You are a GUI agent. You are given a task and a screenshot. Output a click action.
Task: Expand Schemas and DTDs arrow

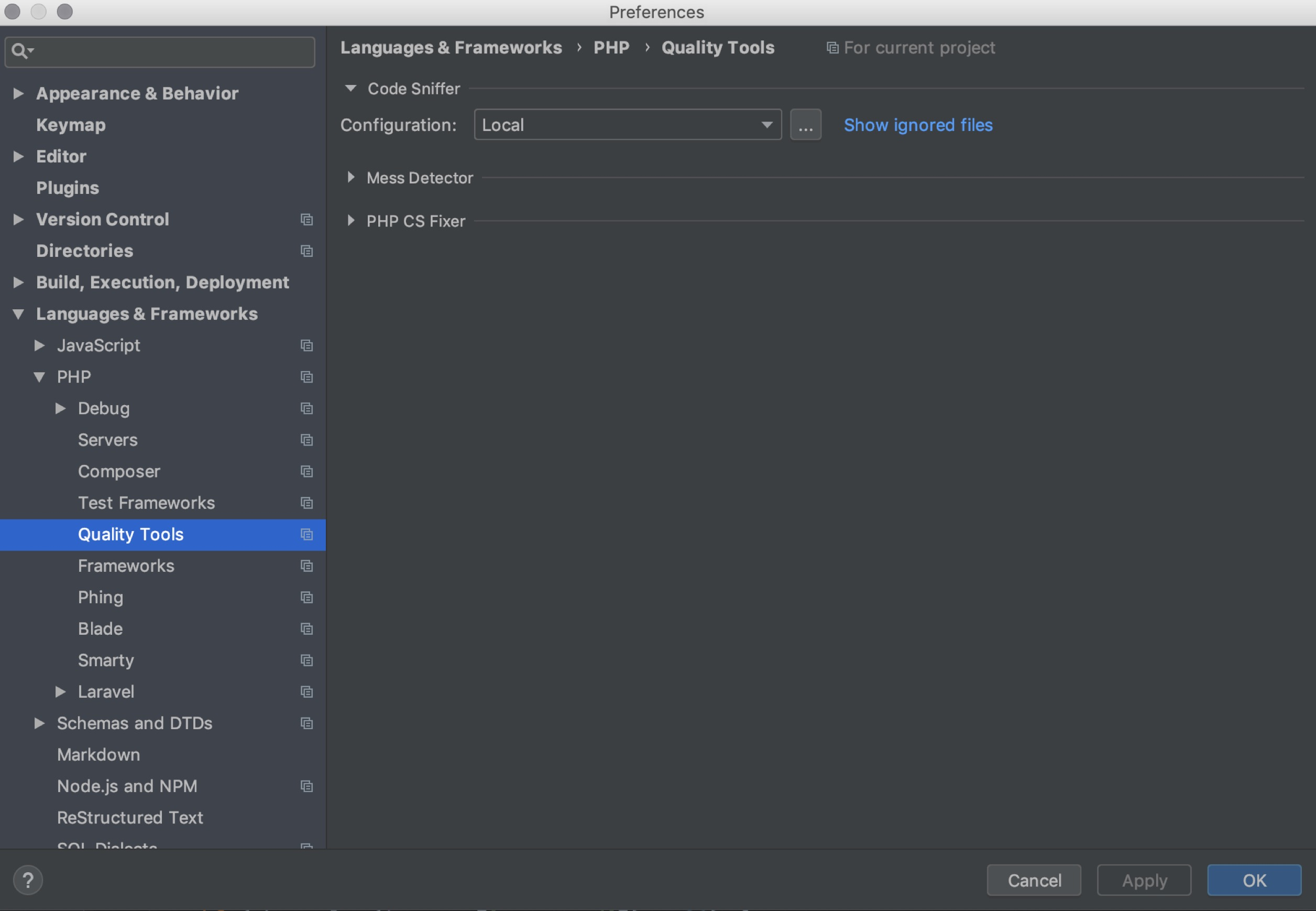point(39,723)
